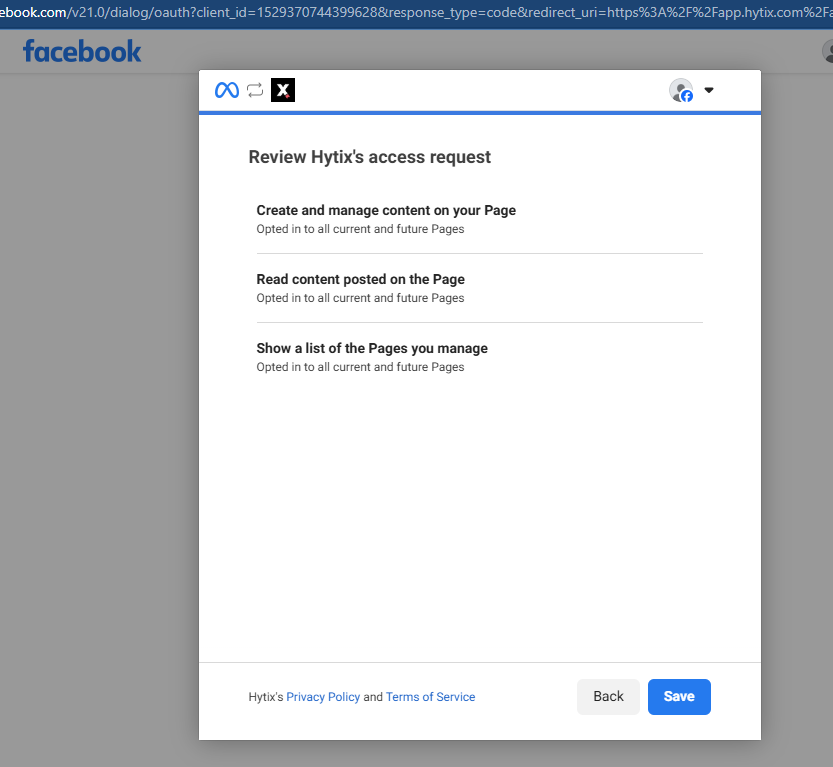Click the sync arrows icon between logos
Viewport: 833px width, 767px height.
[255, 90]
